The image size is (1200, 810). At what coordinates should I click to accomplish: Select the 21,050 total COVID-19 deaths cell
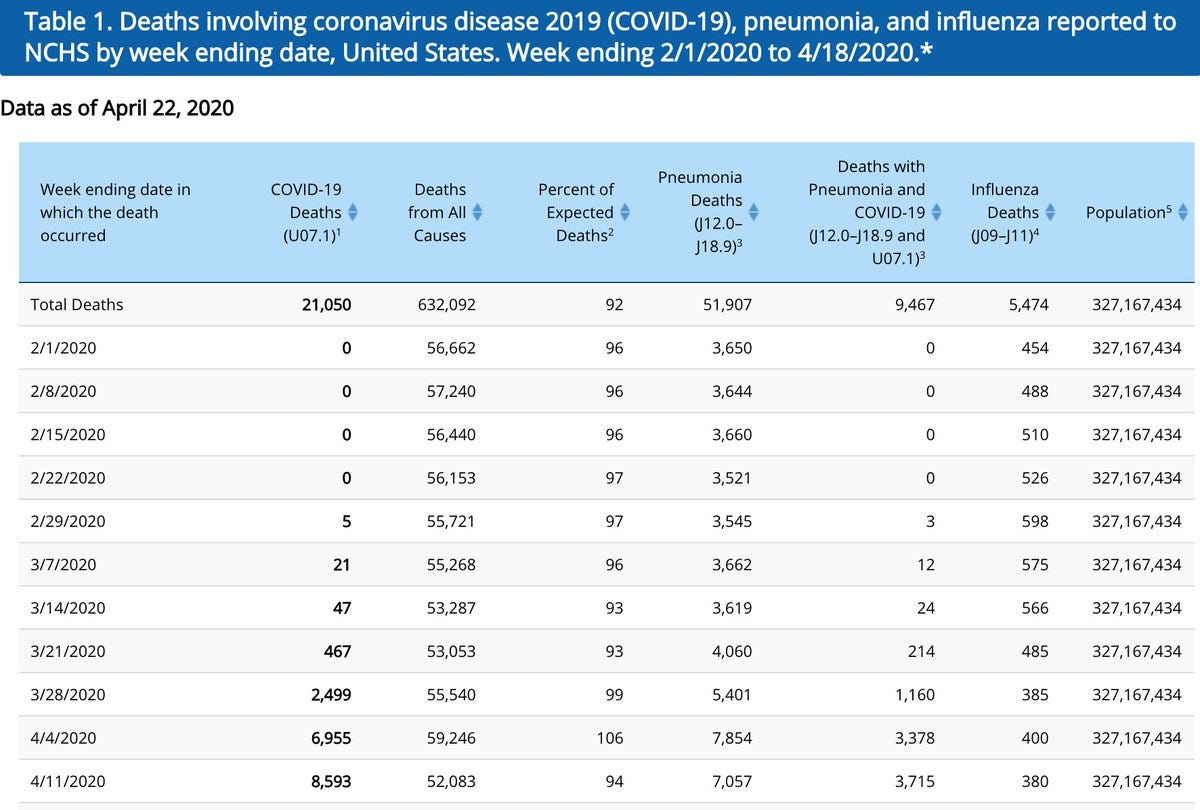tap(327, 304)
